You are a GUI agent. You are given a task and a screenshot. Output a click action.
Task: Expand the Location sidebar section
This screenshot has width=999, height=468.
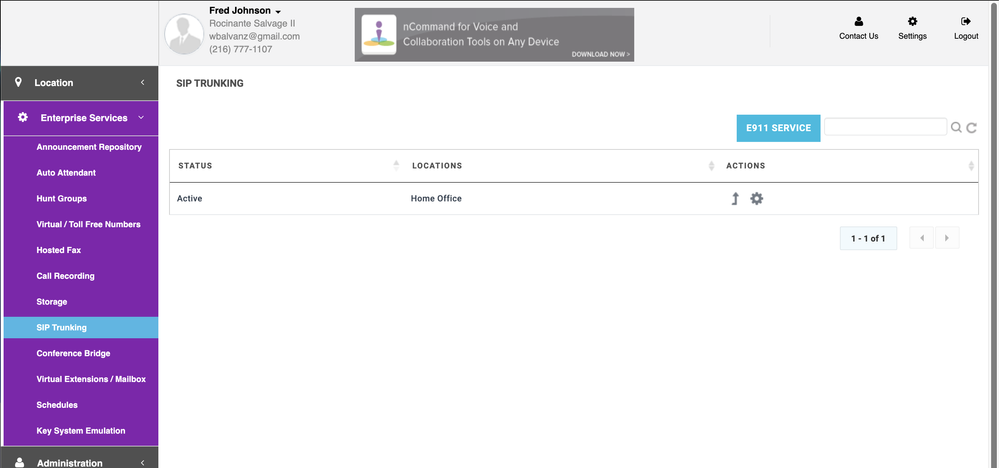pyautogui.click(x=79, y=83)
